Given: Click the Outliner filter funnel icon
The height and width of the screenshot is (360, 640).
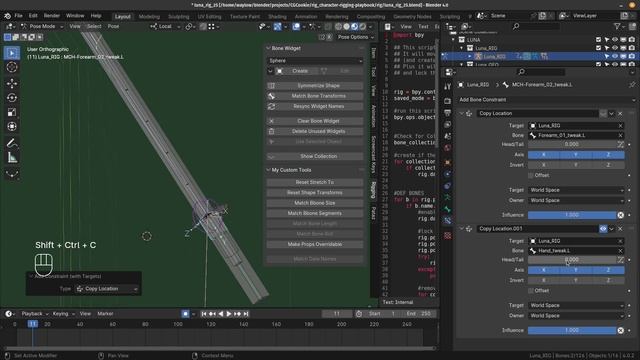Looking at the screenshot, I should point(617,27).
